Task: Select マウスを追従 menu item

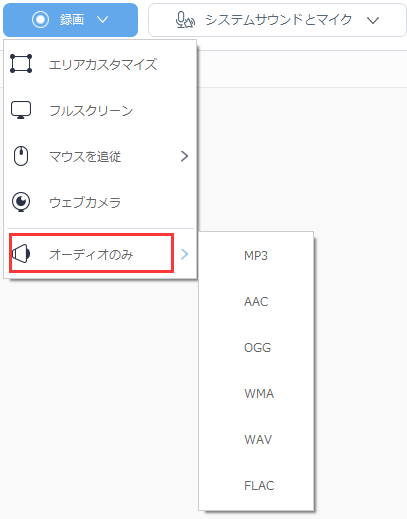Action: [100, 156]
